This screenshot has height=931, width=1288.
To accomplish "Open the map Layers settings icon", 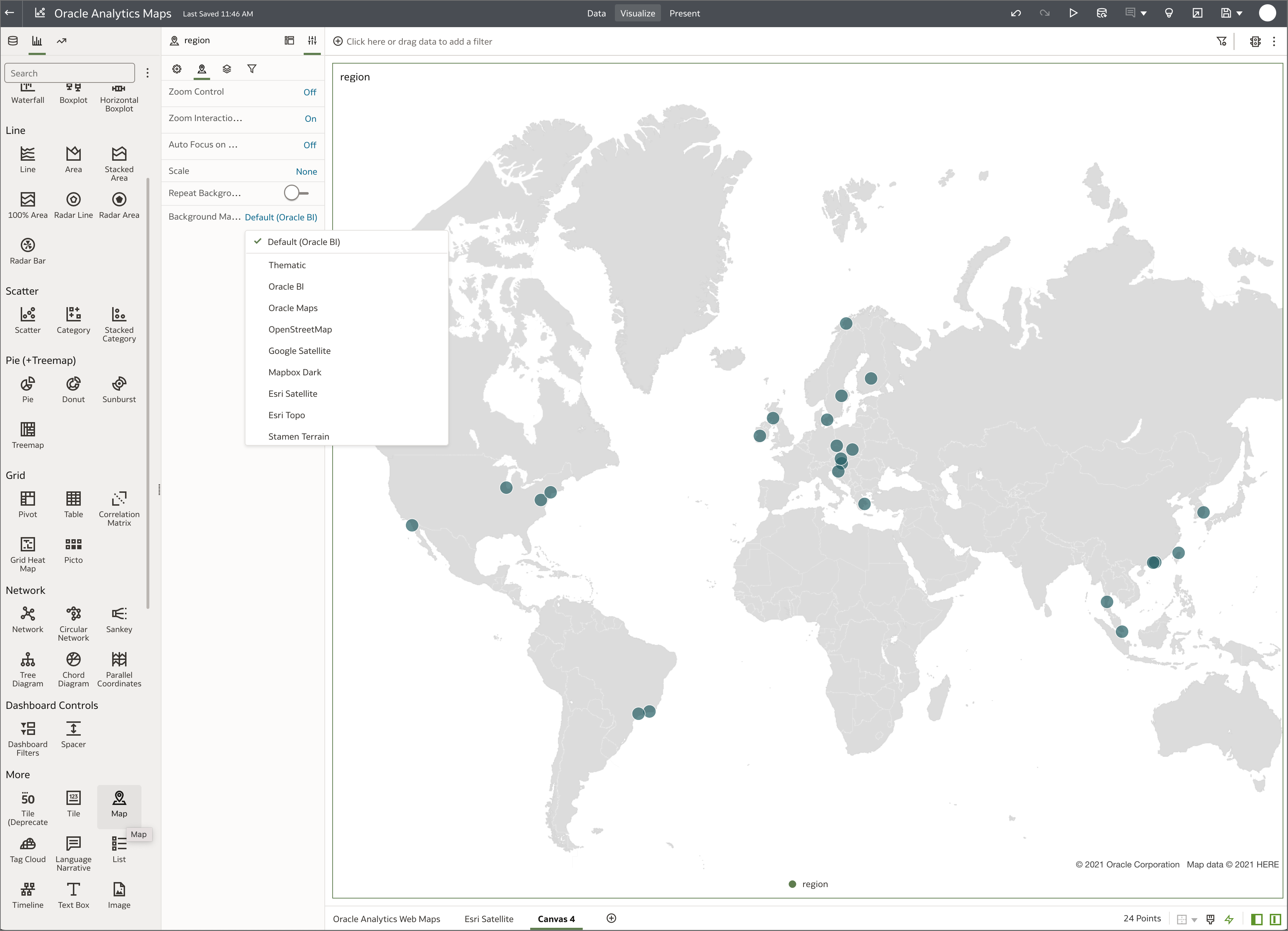I will (x=227, y=69).
